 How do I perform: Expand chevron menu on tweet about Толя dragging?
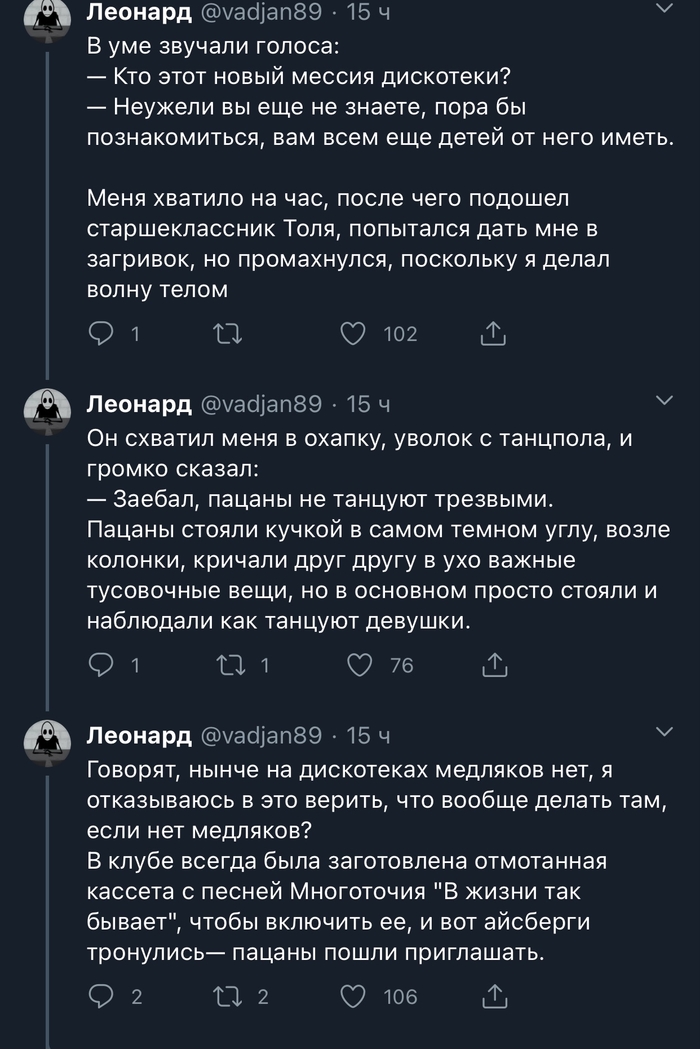pos(663,401)
